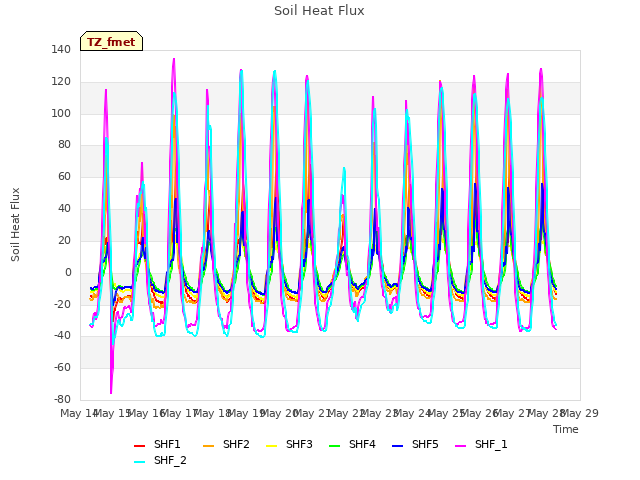This screenshot has width=640, height=480.
Task: Click the 100 y-axis tick label
Action: [x=61, y=113]
